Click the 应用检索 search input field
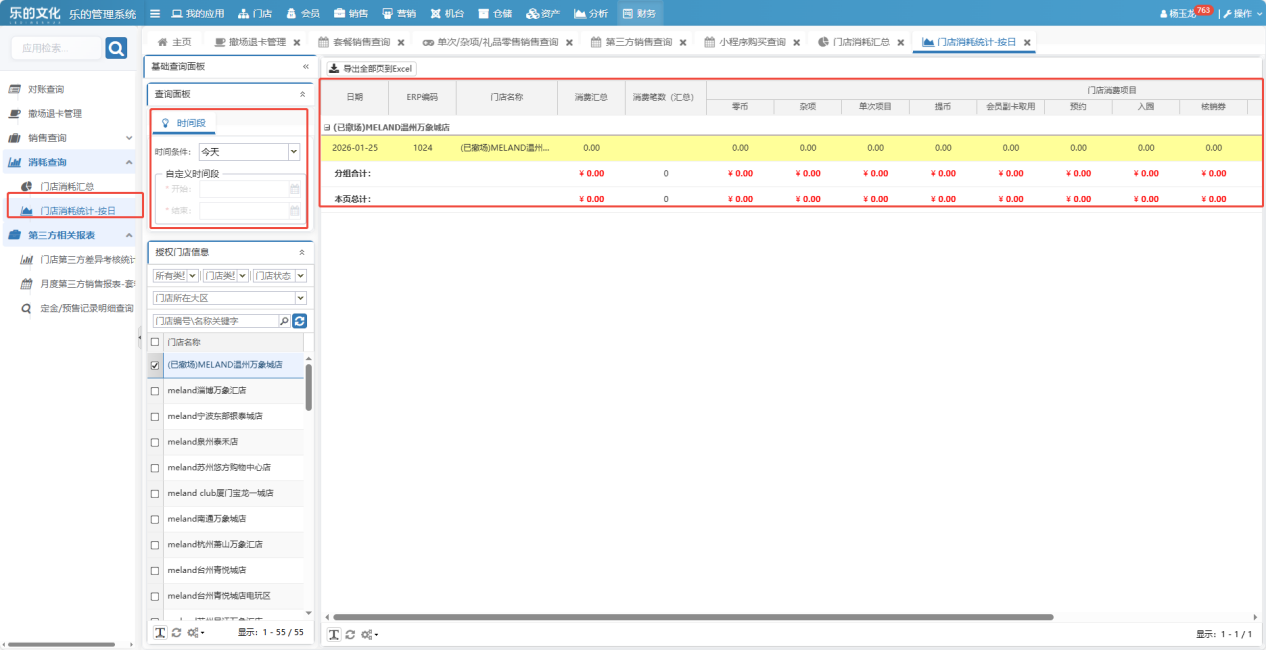Viewport: 1266px width, 650px height. (x=58, y=48)
